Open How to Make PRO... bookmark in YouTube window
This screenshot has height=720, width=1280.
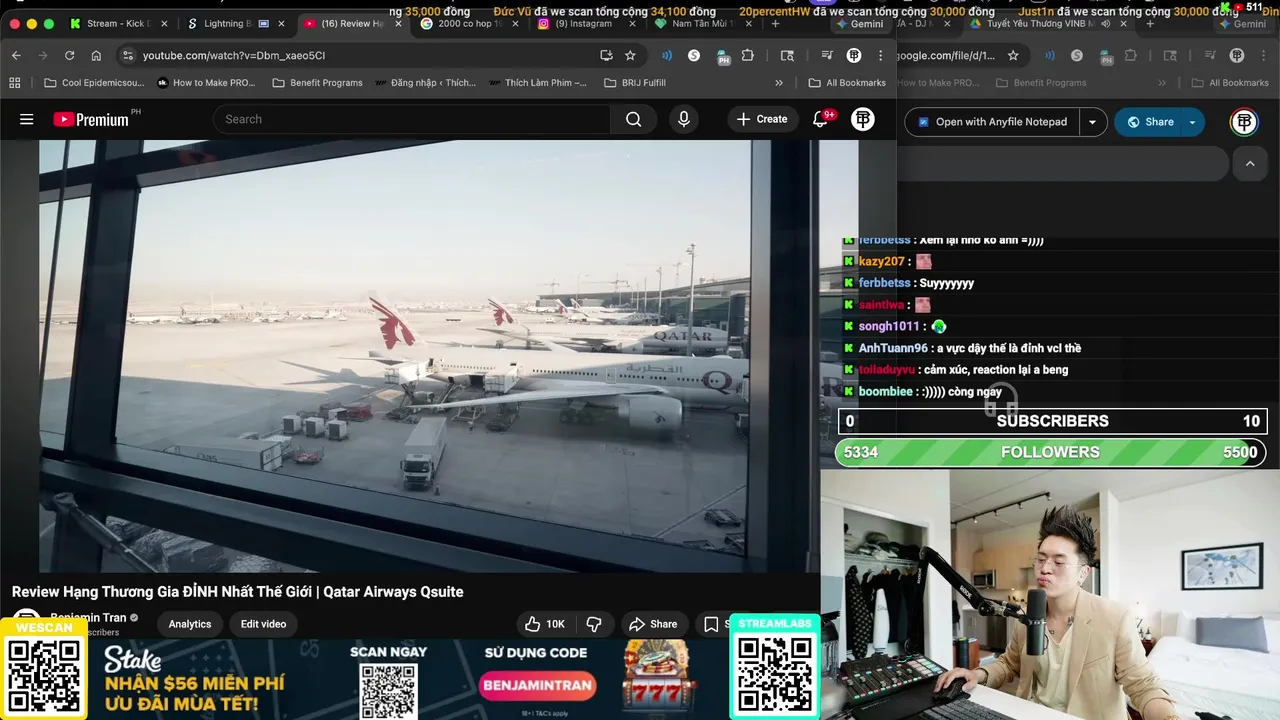(x=206, y=83)
